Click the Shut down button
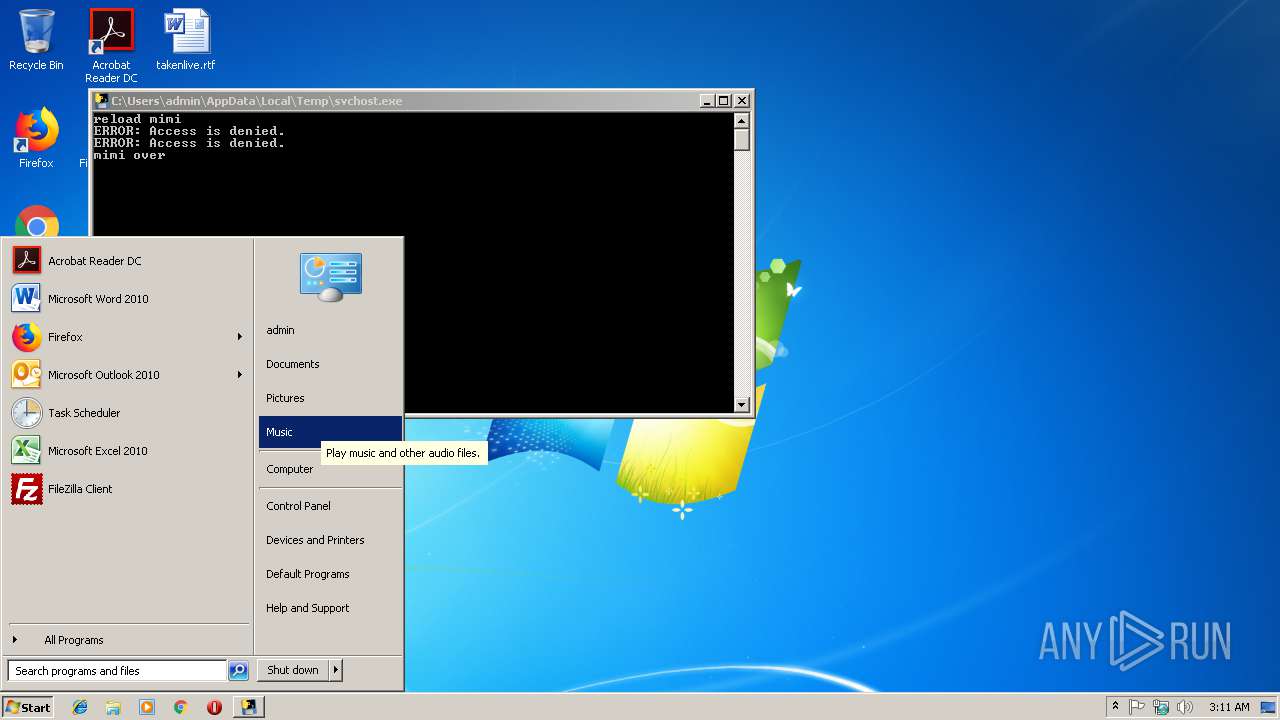1280x720 pixels. 293,670
